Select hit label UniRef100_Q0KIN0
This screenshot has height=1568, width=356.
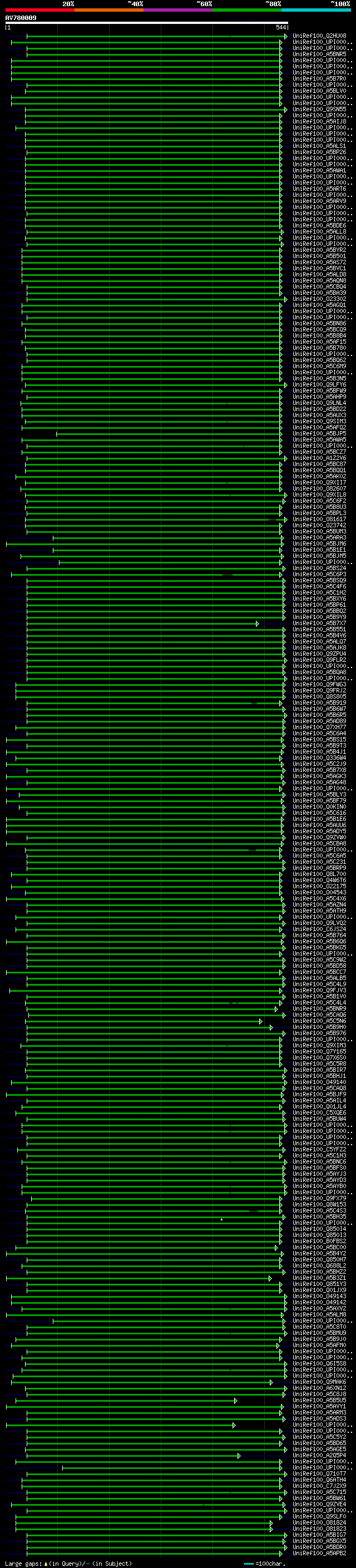tap(319, 807)
